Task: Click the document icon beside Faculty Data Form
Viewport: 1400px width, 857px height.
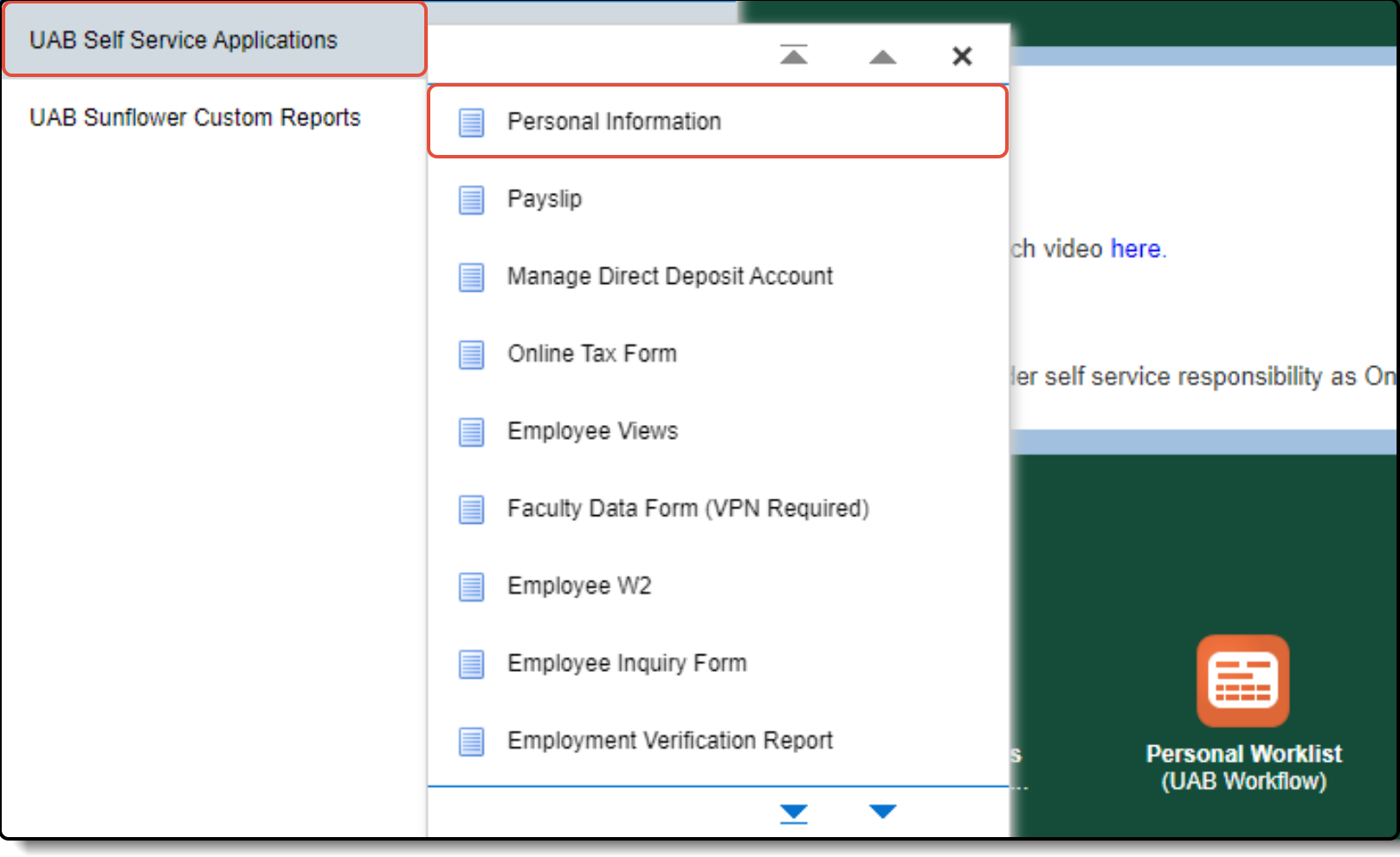Action: 471,510
